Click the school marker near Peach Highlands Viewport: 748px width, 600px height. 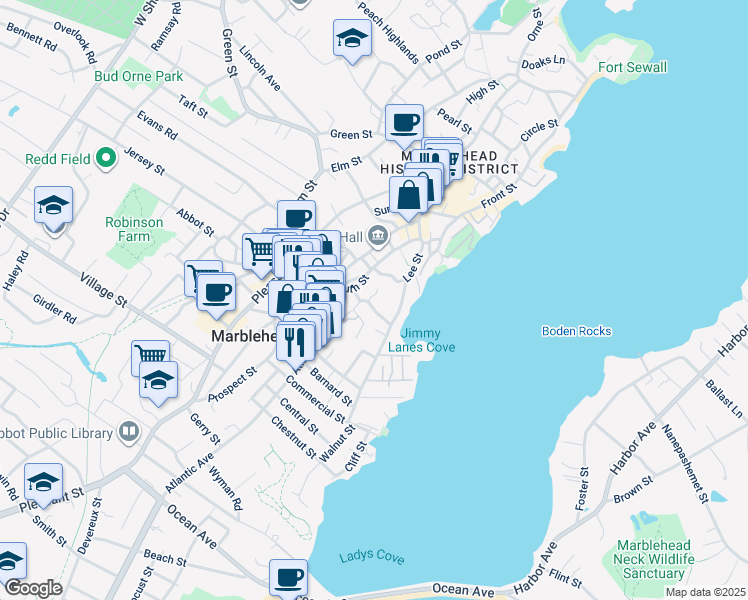pos(352,39)
